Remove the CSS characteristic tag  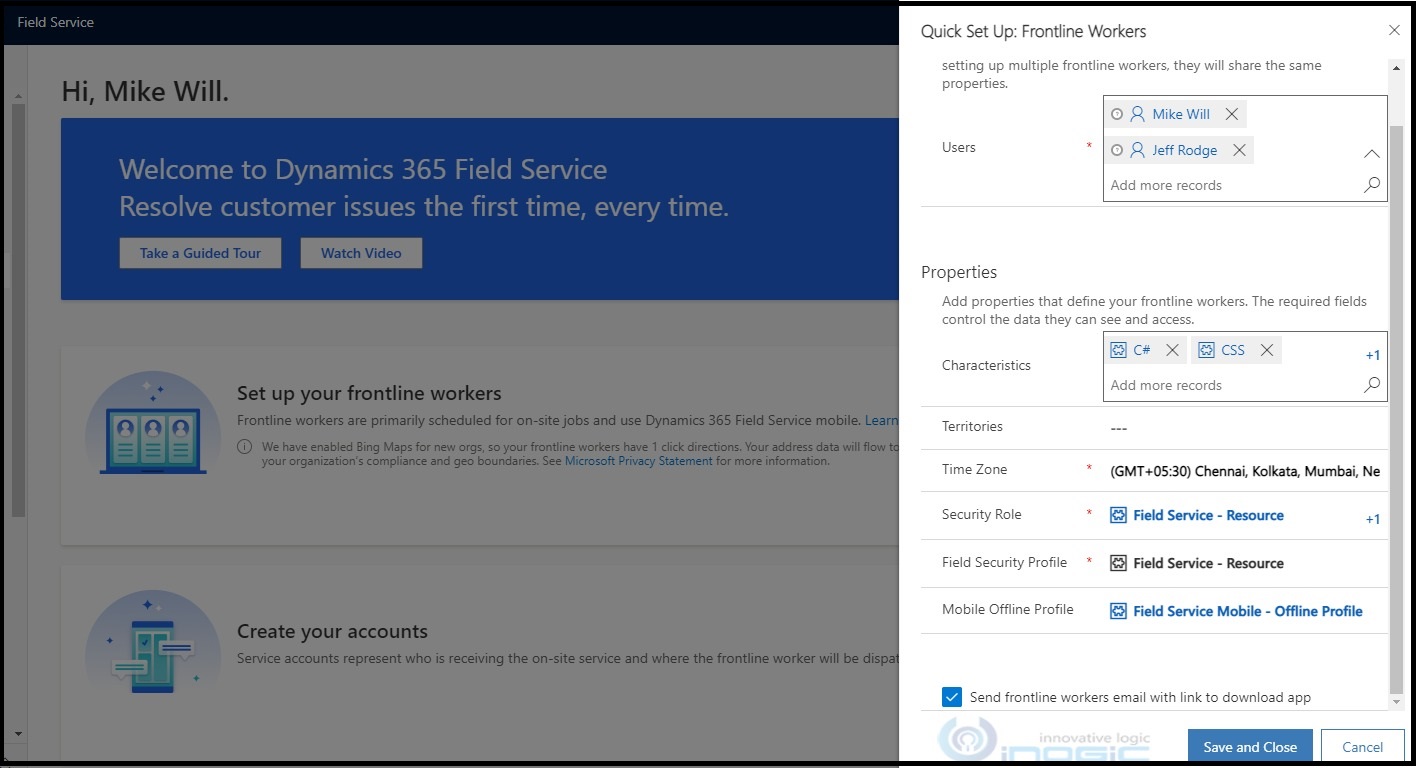click(x=1266, y=350)
